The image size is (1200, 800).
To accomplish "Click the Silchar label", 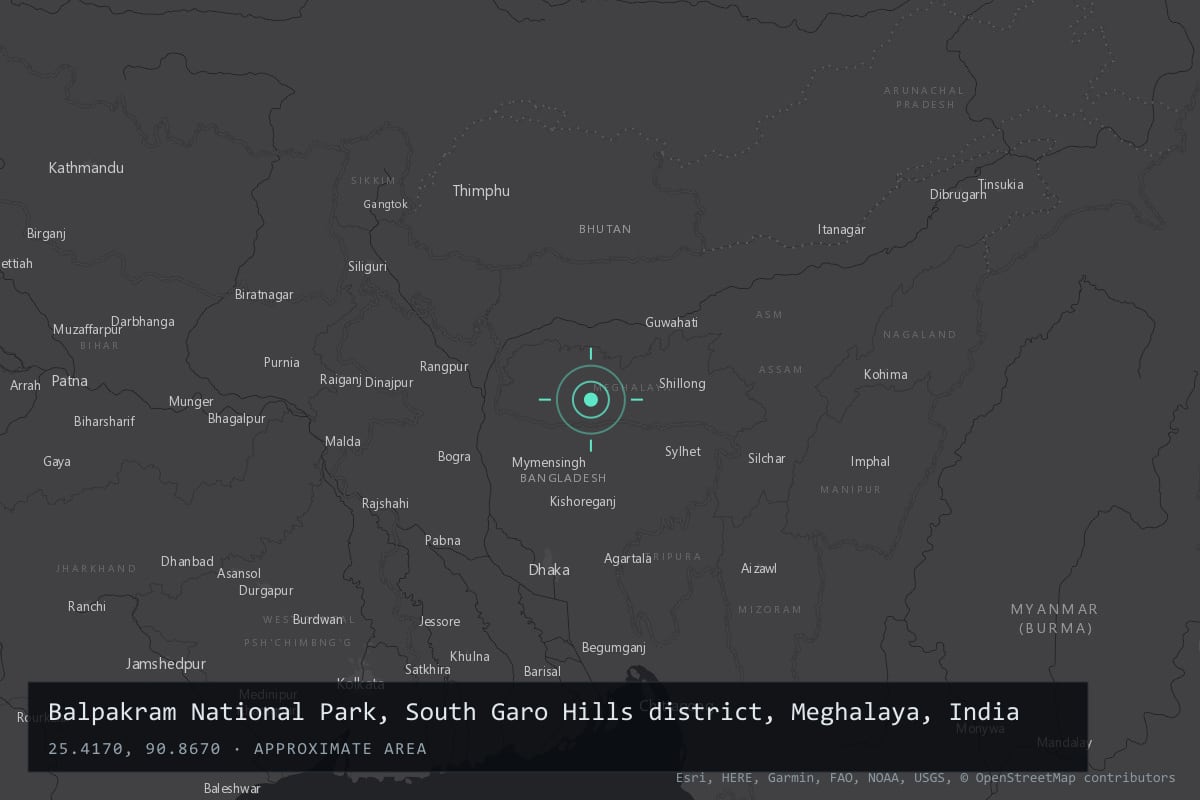I will pos(767,459).
